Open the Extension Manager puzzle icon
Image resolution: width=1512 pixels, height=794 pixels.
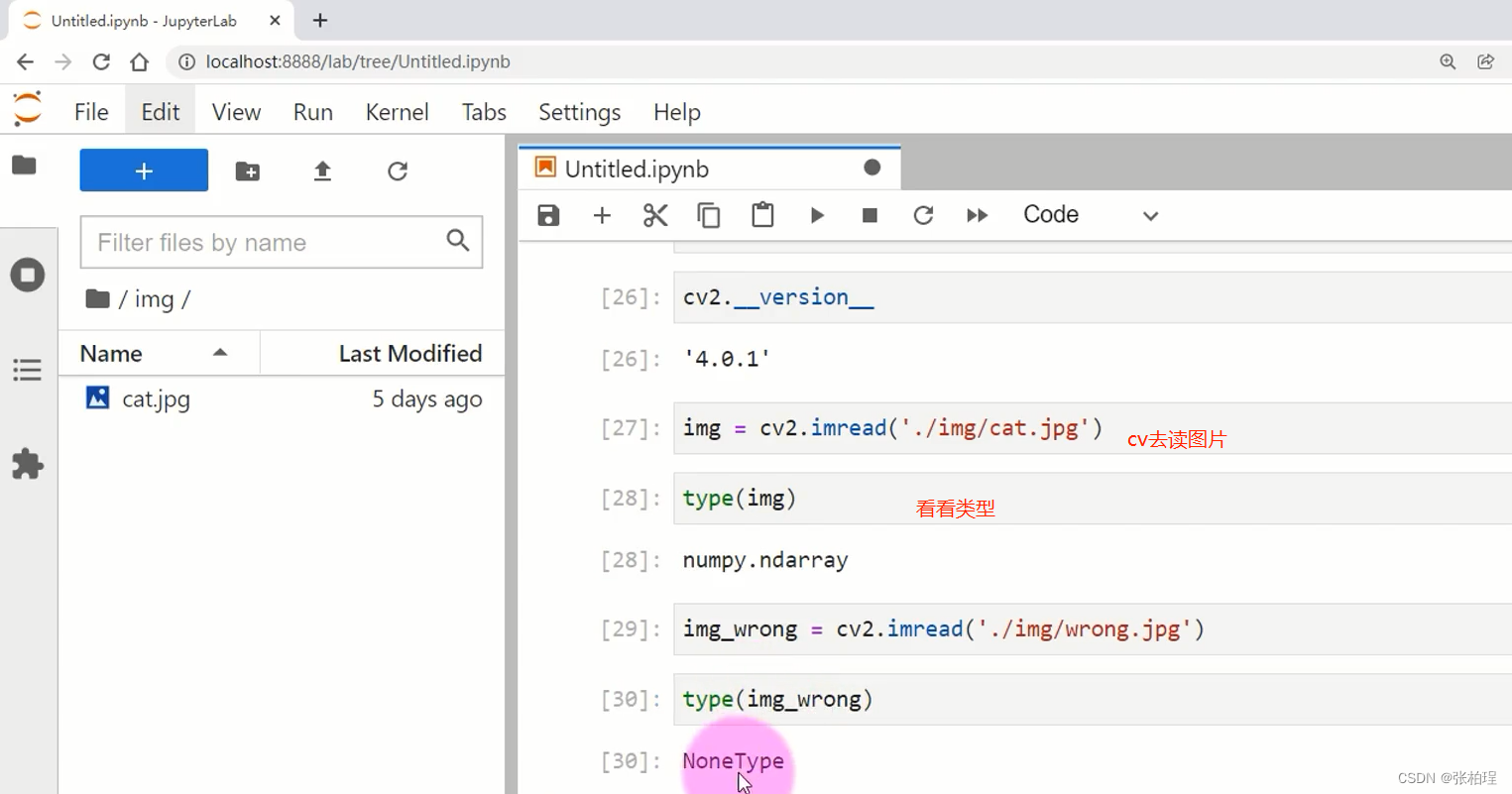pos(27,464)
